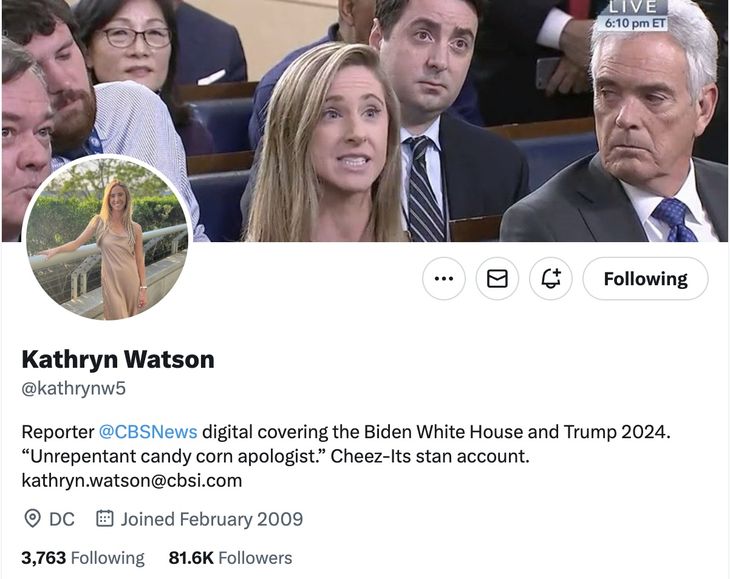
Task: Open the three-dot more options menu
Action: pos(444,279)
